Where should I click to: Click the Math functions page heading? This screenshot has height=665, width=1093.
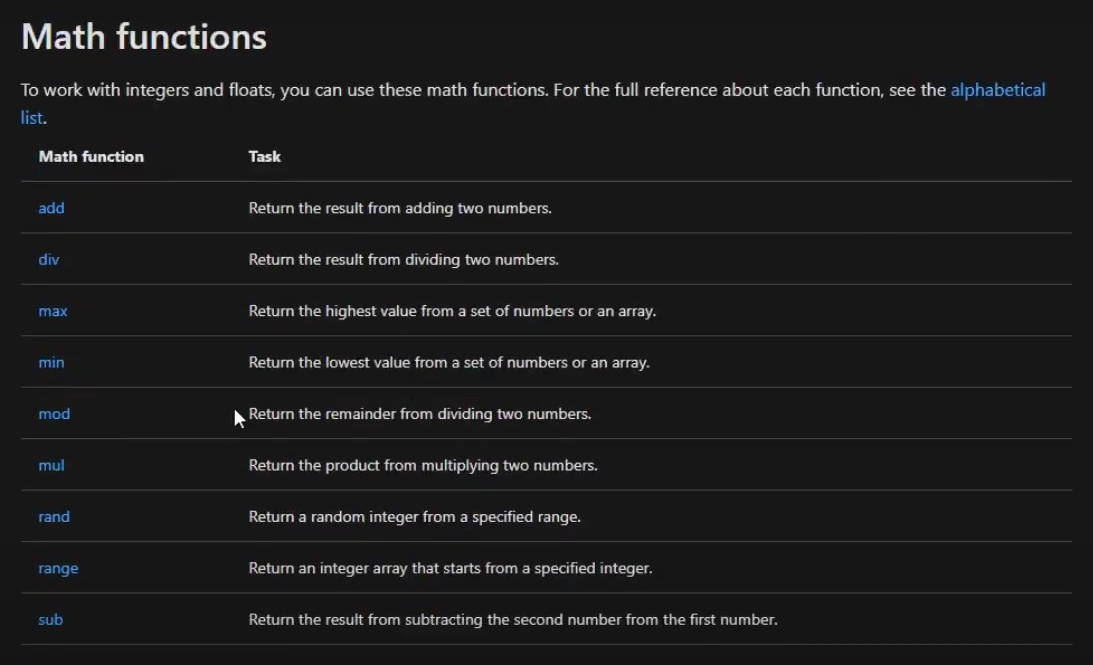click(x=144, y=36)
